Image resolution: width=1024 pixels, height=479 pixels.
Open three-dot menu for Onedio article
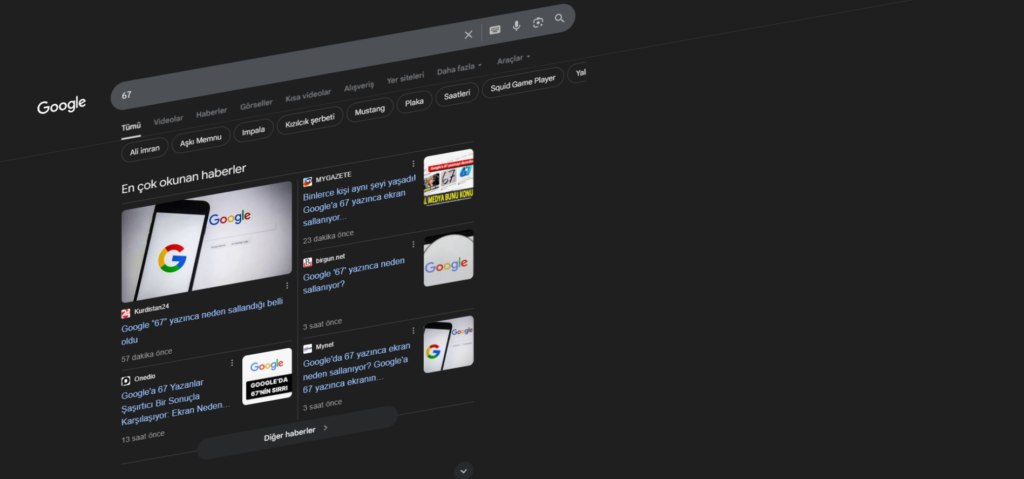click(232, 362)
